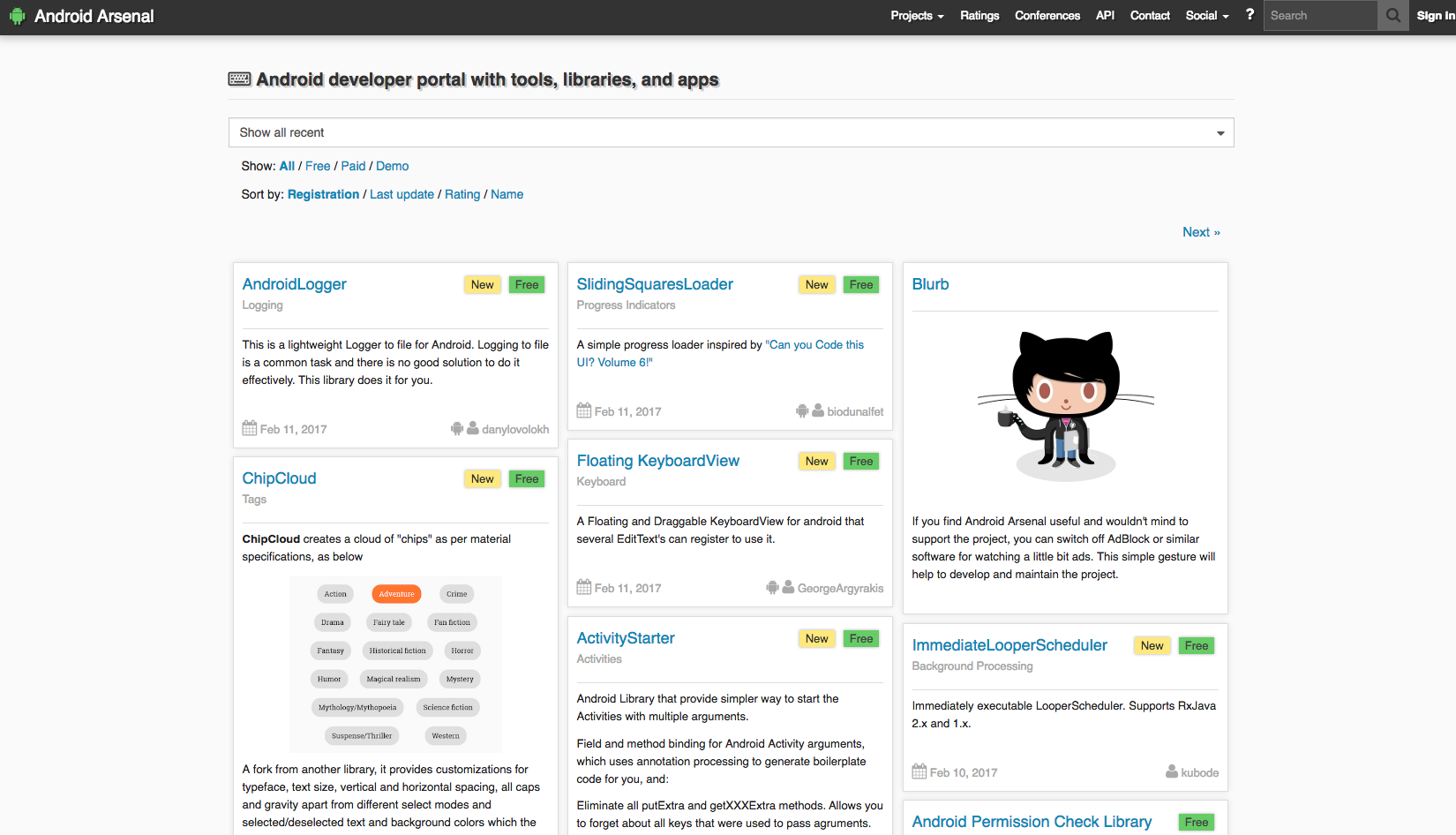Expand the Social menu
This screenshot has height=835, width=1456.
coord(1206,16)
